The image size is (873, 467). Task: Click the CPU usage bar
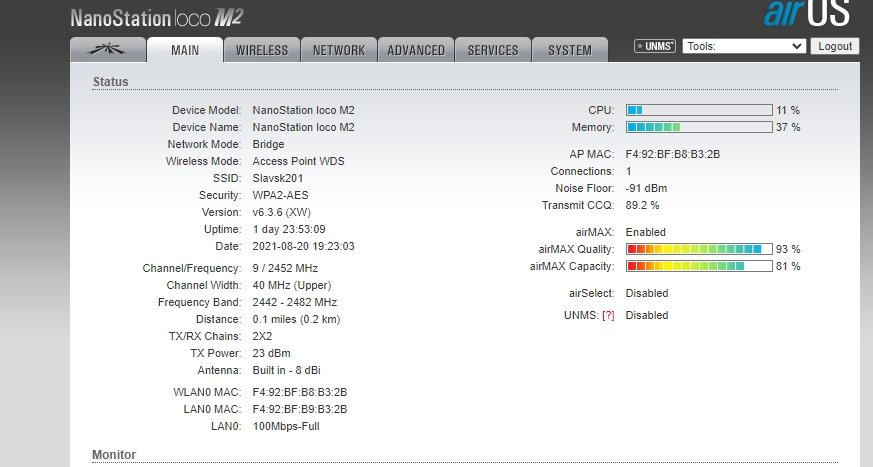699,110
